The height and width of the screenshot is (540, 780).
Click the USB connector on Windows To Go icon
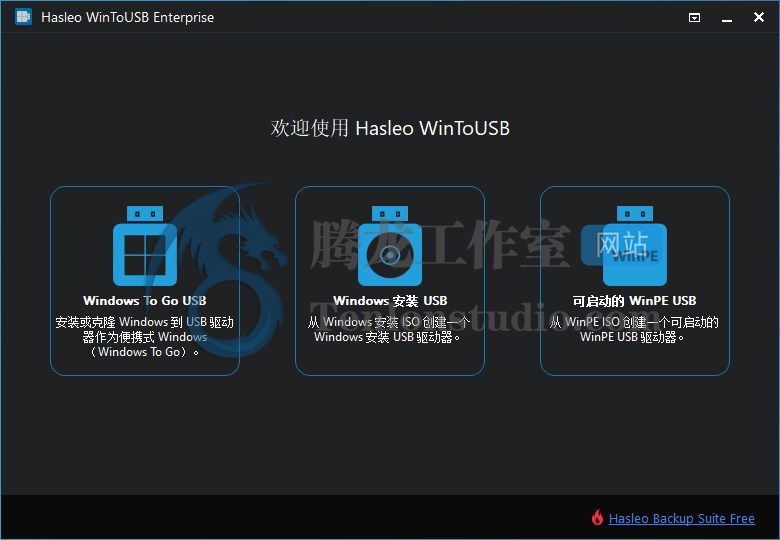coord(145,214)
